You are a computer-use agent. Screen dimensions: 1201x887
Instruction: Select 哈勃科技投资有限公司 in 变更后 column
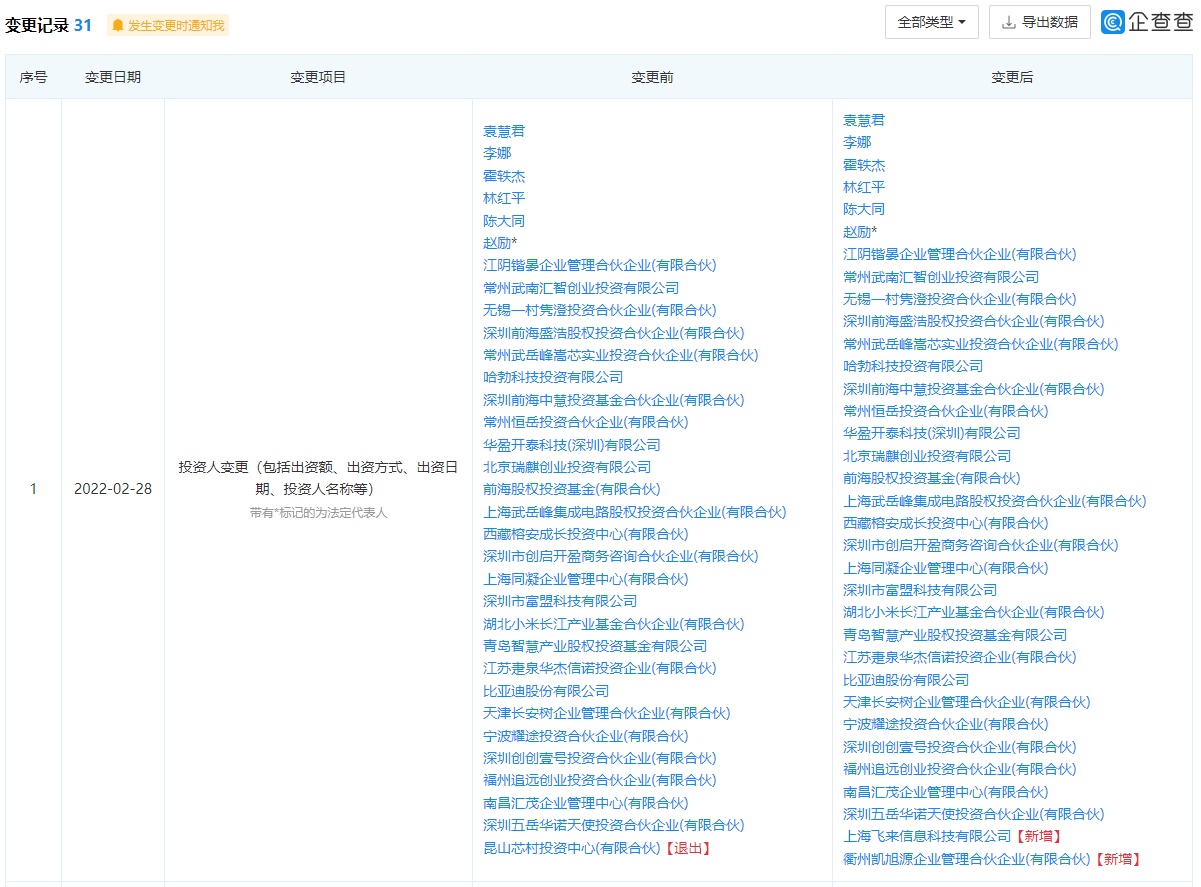tap(913, 366)
